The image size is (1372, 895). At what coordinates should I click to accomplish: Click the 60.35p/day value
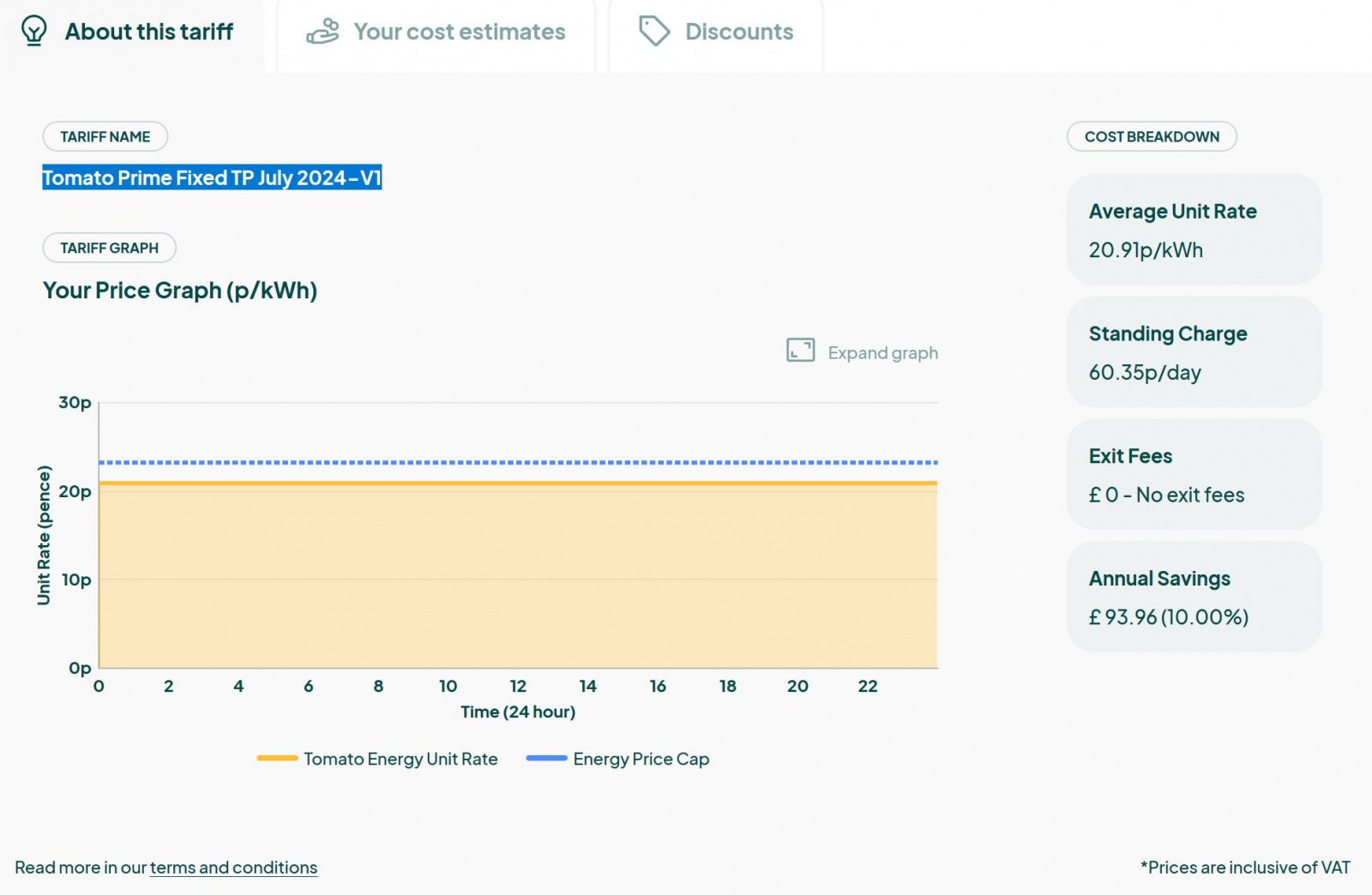[x=1145, y=373]
